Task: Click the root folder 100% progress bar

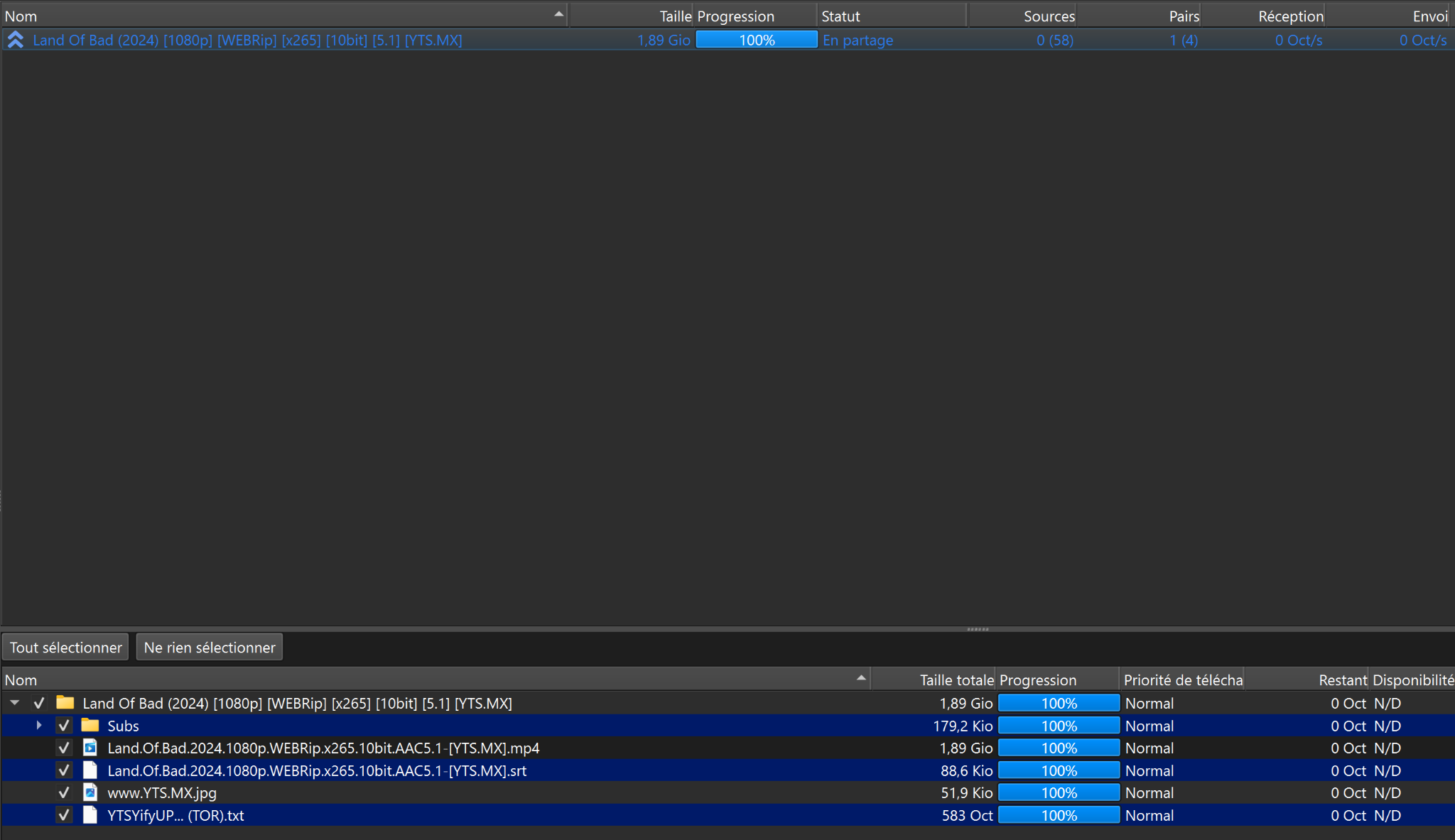Action: point(1059,703)
